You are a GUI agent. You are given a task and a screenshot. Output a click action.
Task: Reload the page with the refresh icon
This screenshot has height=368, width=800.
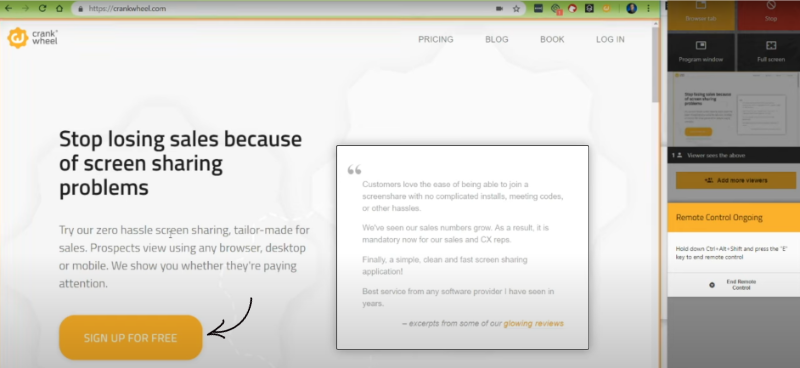pyautogui.click(x=42, y=8)
